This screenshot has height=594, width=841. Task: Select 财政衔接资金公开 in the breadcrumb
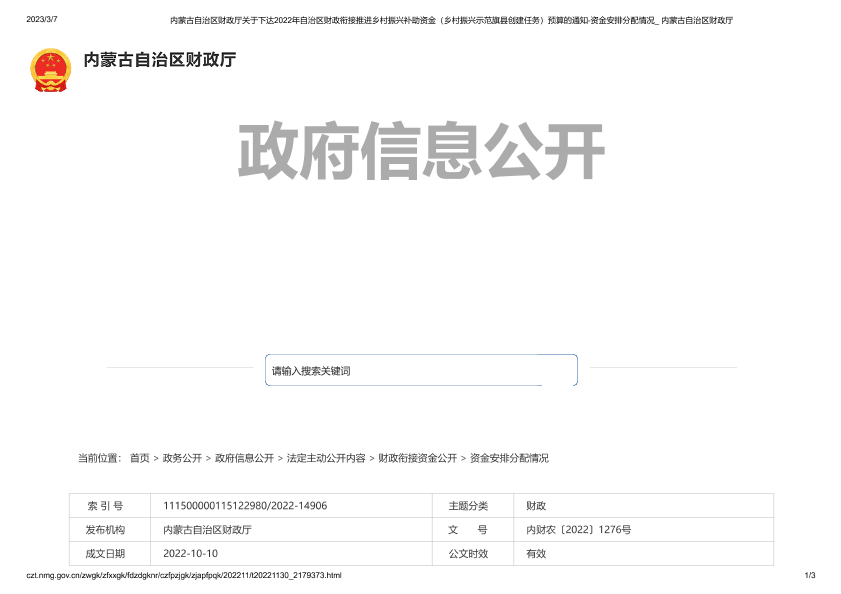point(417,458)
